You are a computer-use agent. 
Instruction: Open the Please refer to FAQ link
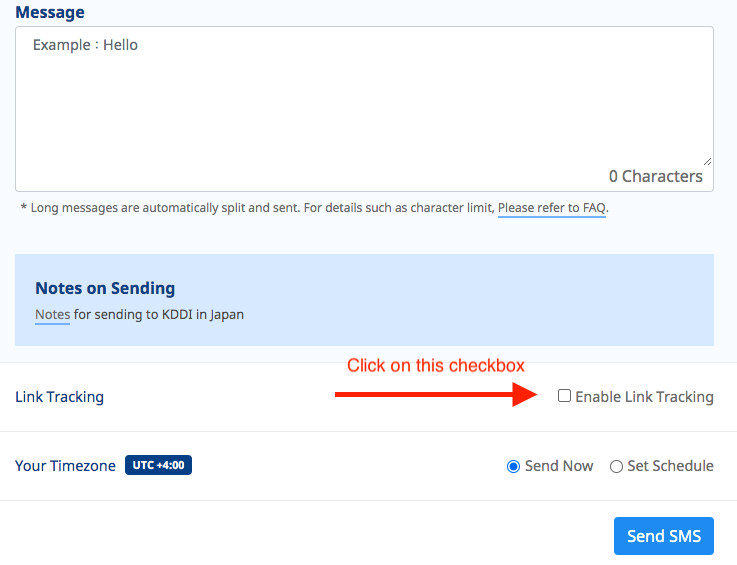(x=552, y=208)
